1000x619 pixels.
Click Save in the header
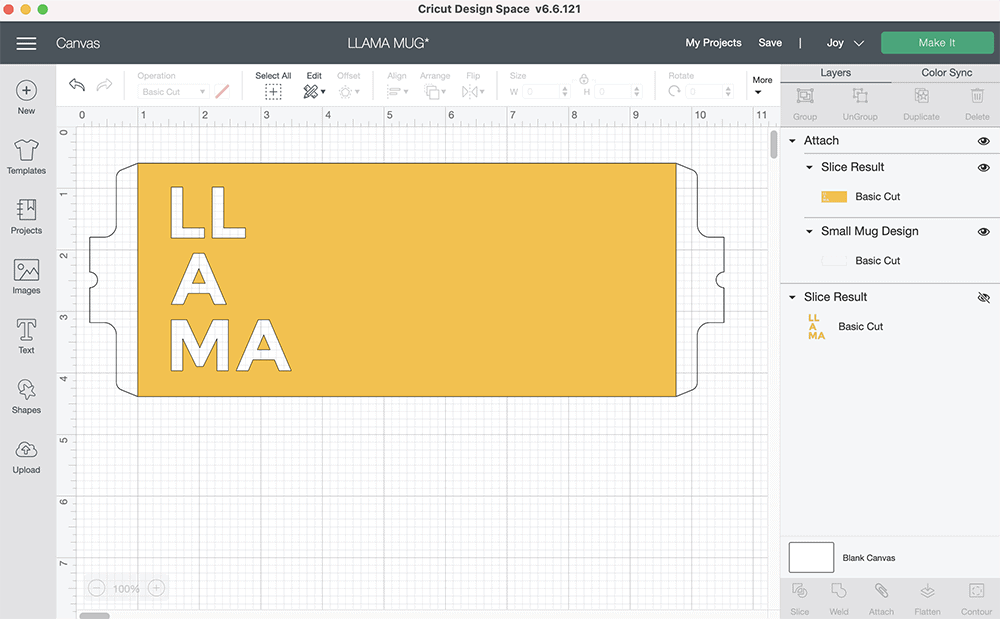click(770, 43)
